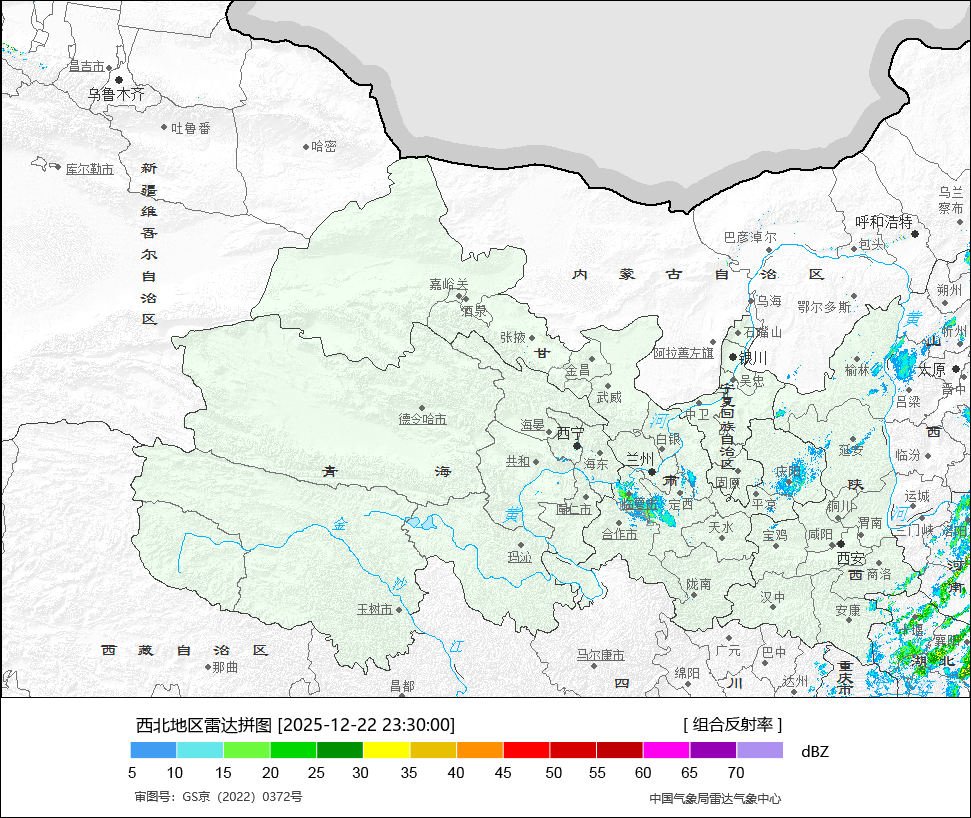Click the 汉中 city label
Image resolution: width=971 pixels, height=818 pixels.
(773, 597)
